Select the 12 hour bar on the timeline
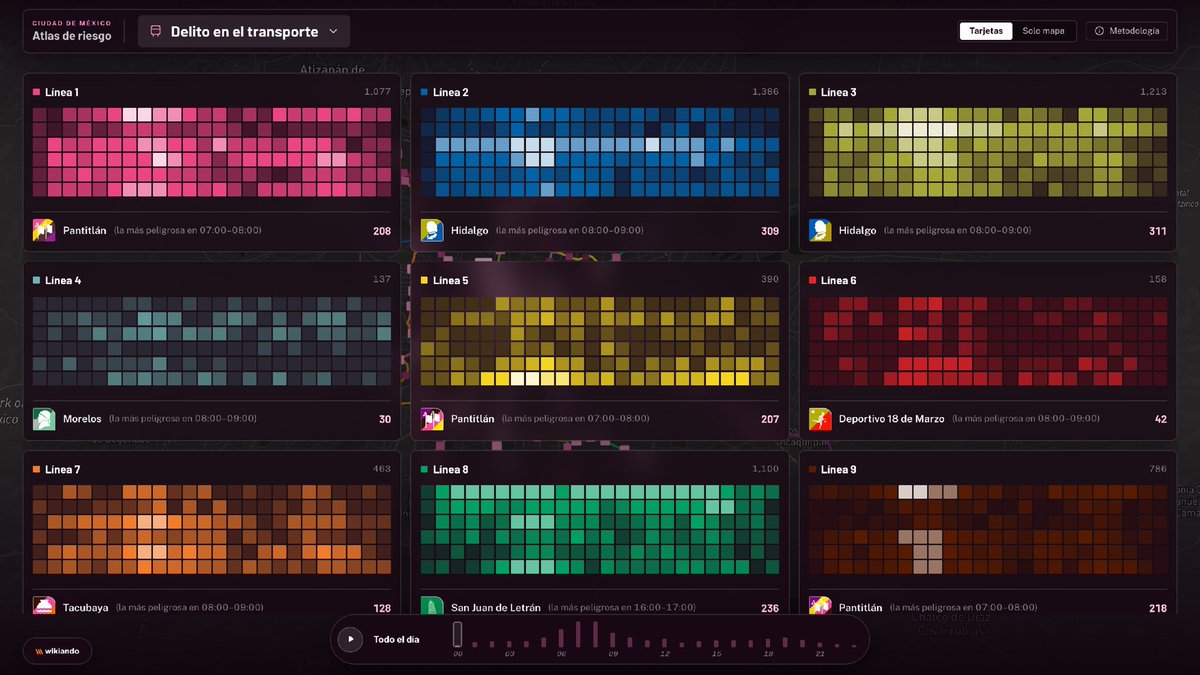1200x675 pixels. [665, 643]
